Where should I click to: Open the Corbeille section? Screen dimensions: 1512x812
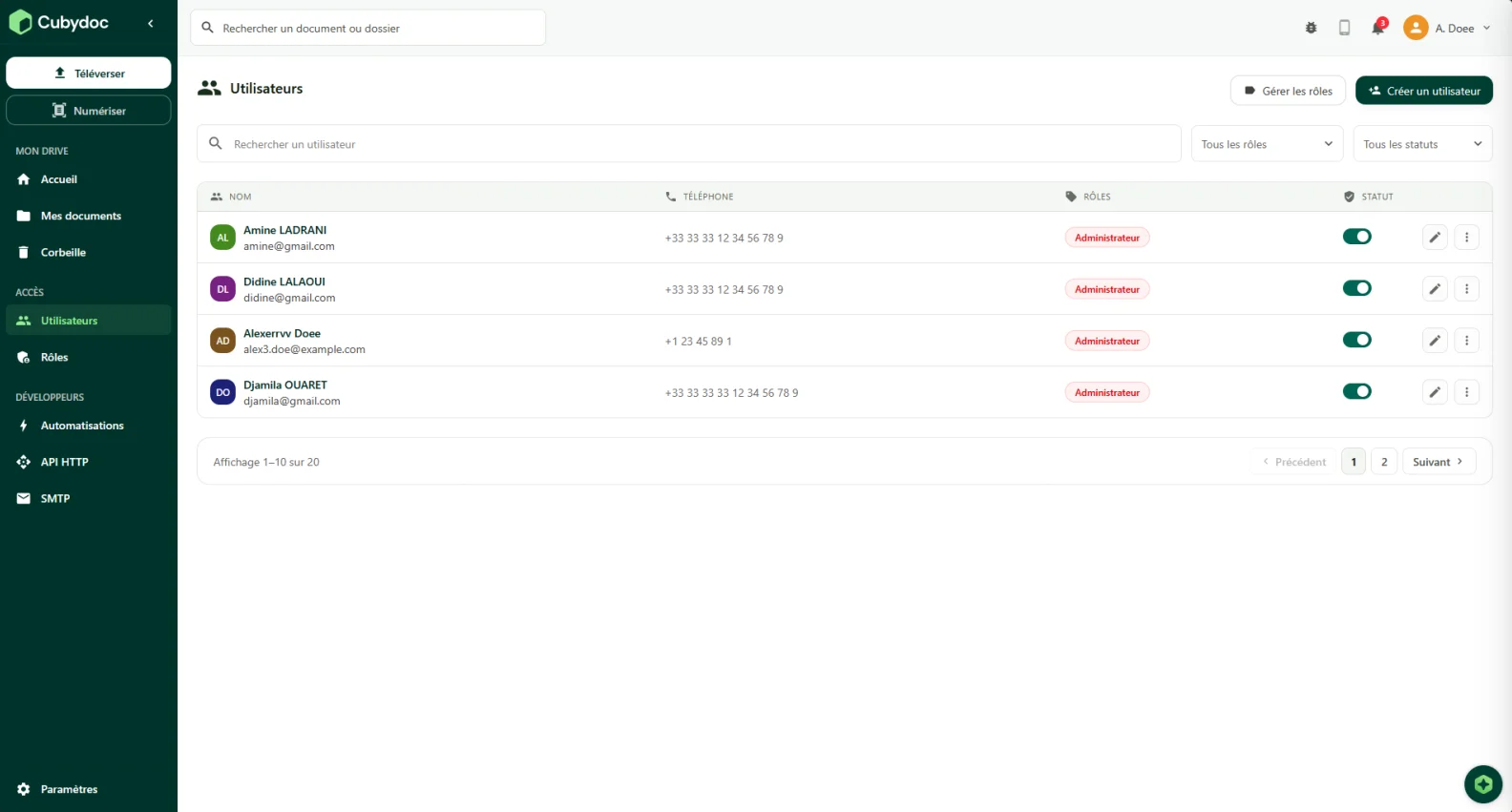[89, 252]
